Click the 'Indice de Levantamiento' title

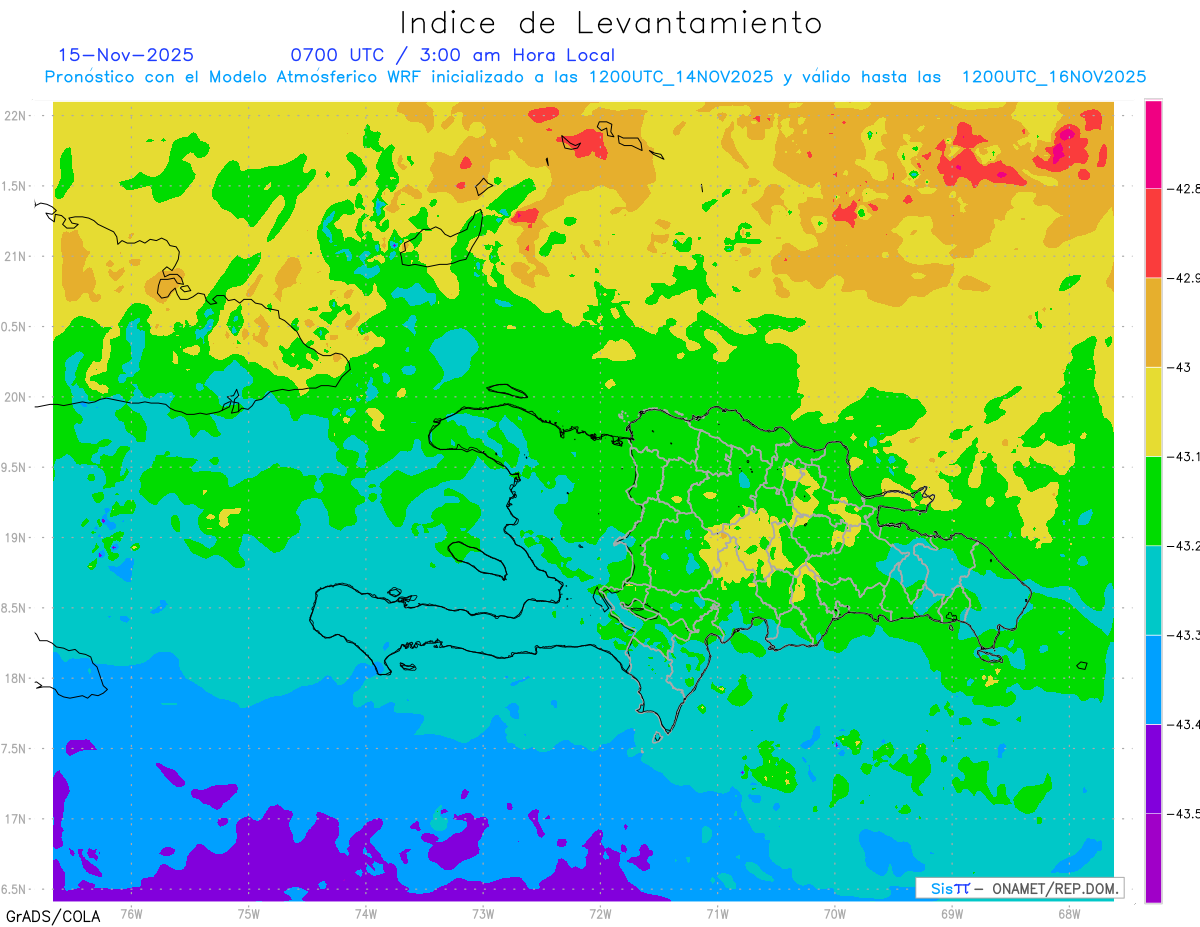pyautogui.click(x=611, y=22)
